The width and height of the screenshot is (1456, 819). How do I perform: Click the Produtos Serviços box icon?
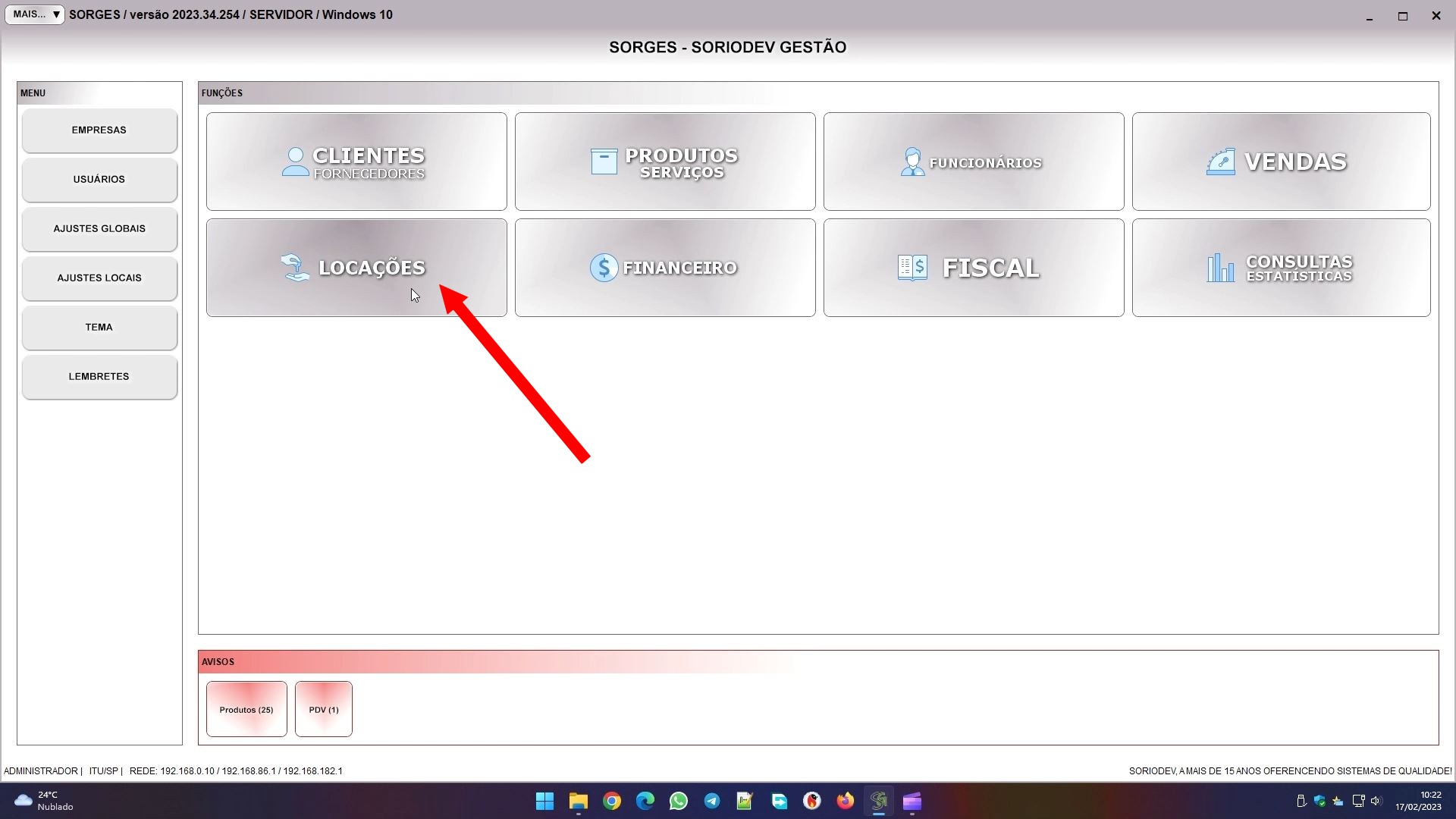click(604, 162)
